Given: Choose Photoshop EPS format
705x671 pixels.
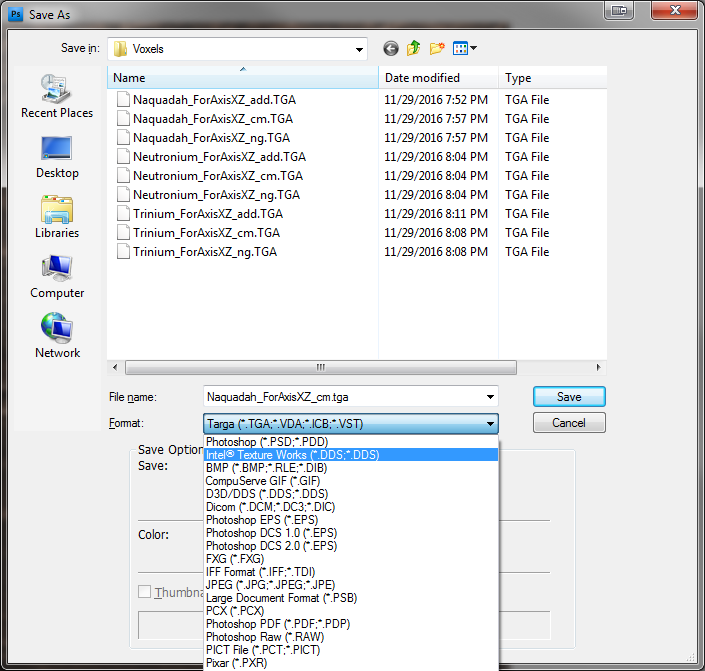Looking at the screenshot, I should pyautogui.click(x=351, y=520).
